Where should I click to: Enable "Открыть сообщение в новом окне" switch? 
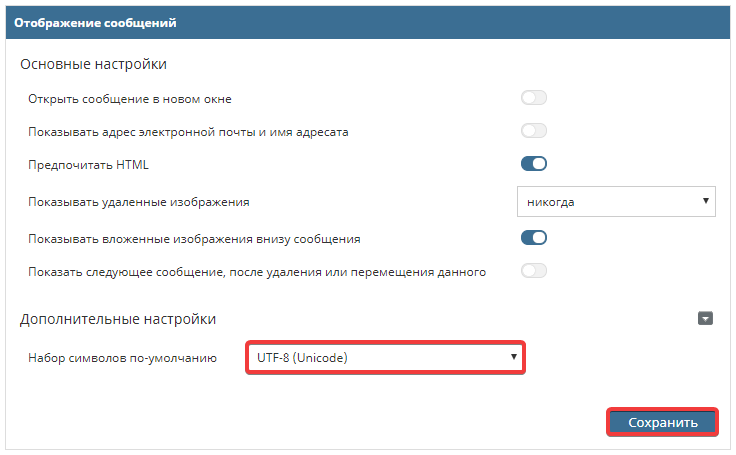click(x=534, y=98)
